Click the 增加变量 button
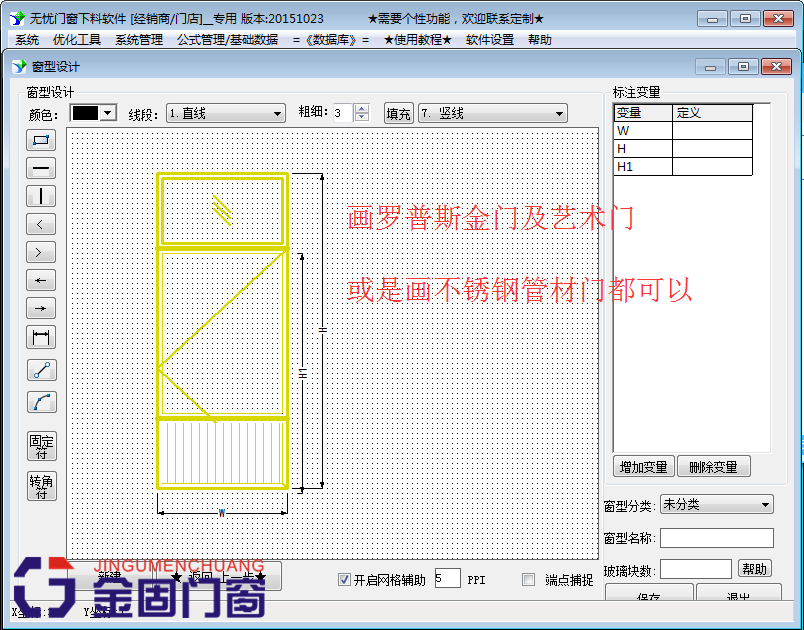 (643, 466)
